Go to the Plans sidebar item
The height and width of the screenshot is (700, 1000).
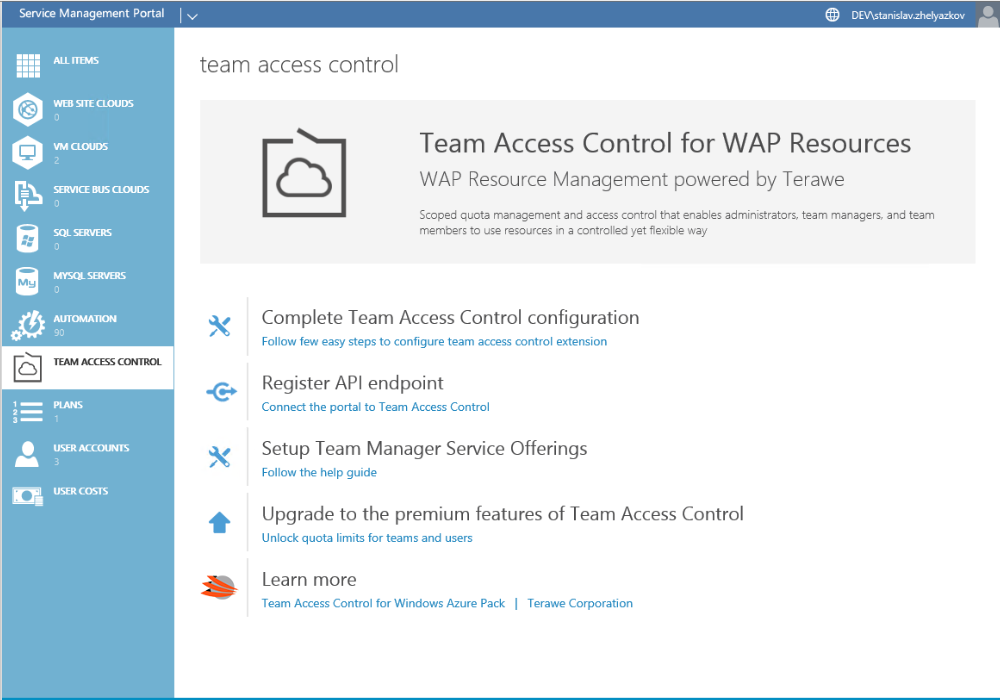tap(68, 406)
